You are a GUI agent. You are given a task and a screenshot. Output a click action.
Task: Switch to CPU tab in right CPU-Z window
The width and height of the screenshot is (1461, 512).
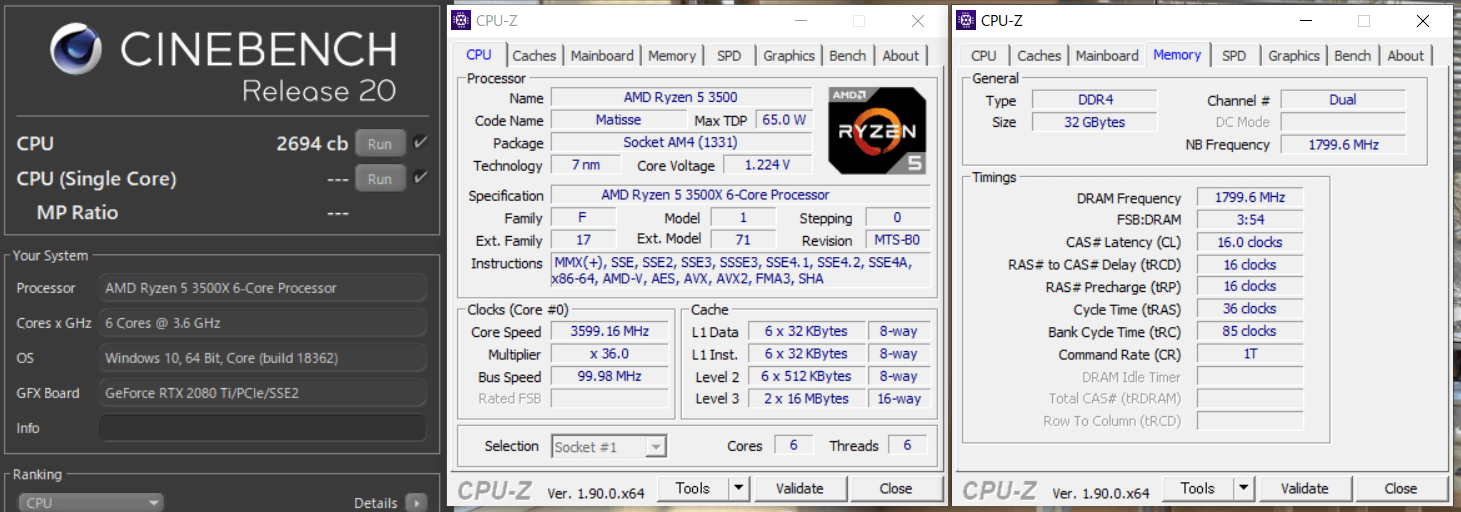[984, 56]
